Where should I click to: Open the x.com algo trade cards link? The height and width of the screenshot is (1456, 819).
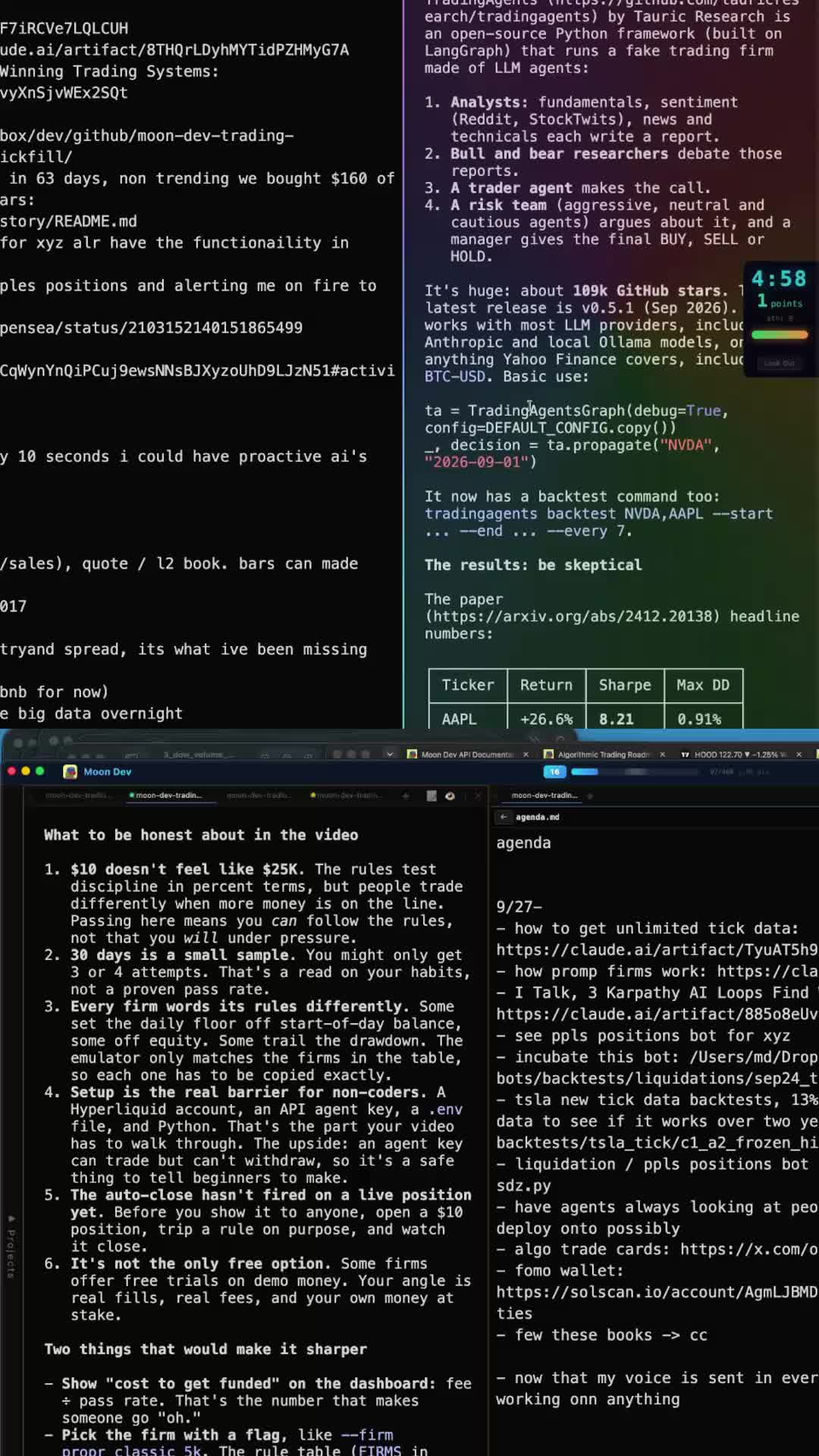tap(749, 1249)
